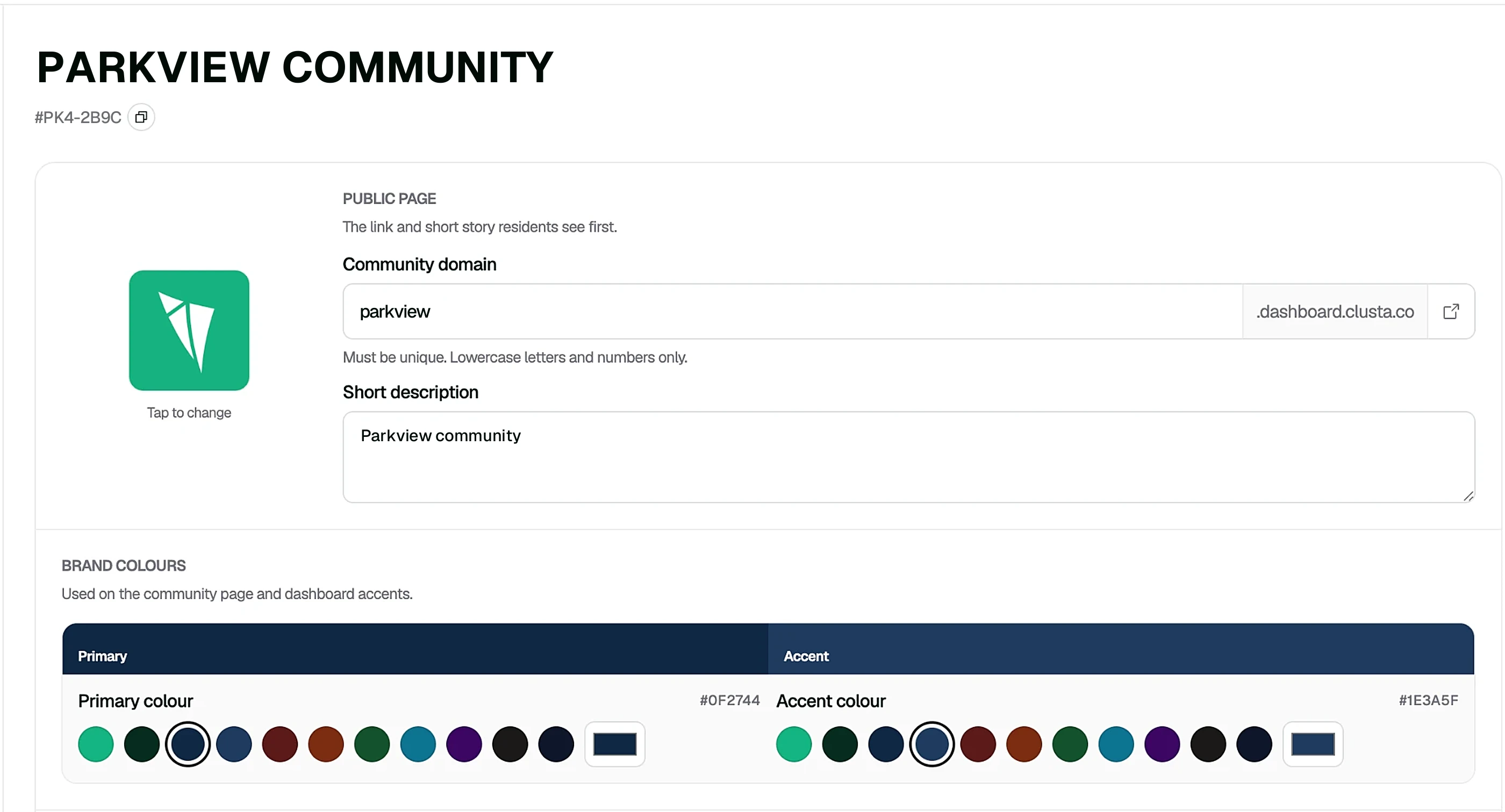Choose navy Accent colour swatch
The image size is (1505, 812).
(886, 744)
